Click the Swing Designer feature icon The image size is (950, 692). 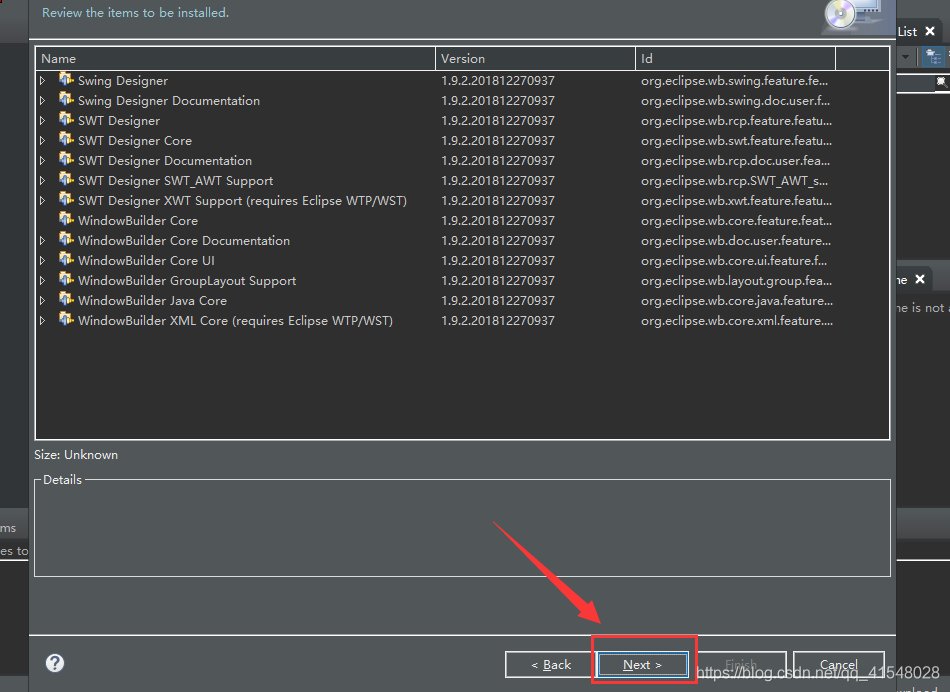(x=66, y=79)
